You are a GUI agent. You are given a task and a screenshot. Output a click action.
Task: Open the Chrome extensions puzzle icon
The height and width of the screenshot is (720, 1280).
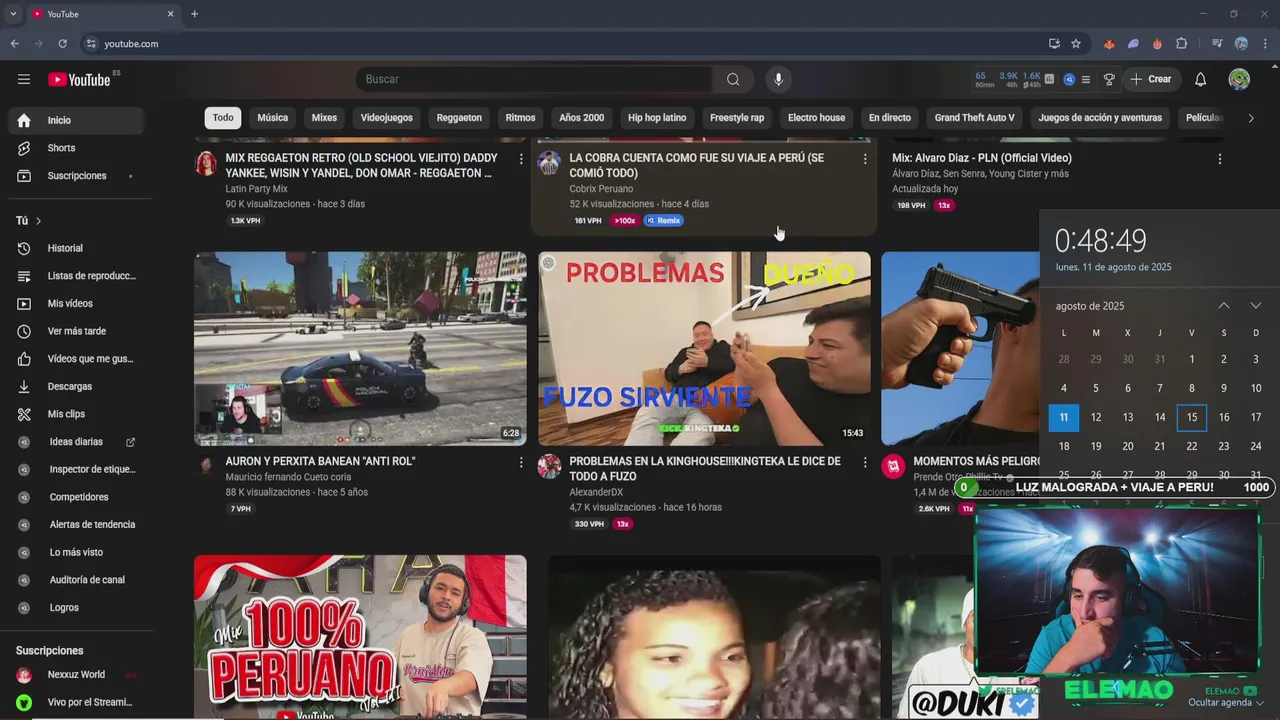pyautogui.click(x=1181, y=44)
